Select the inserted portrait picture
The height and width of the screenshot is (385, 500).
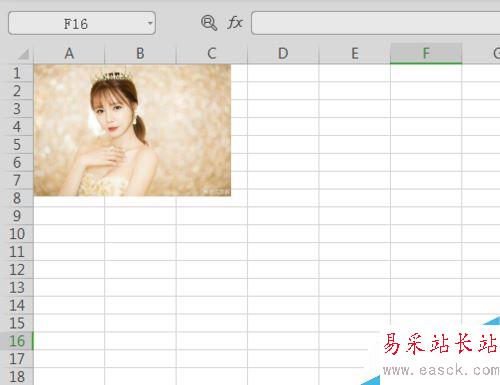pyautogui.click(x=132, y=130)
